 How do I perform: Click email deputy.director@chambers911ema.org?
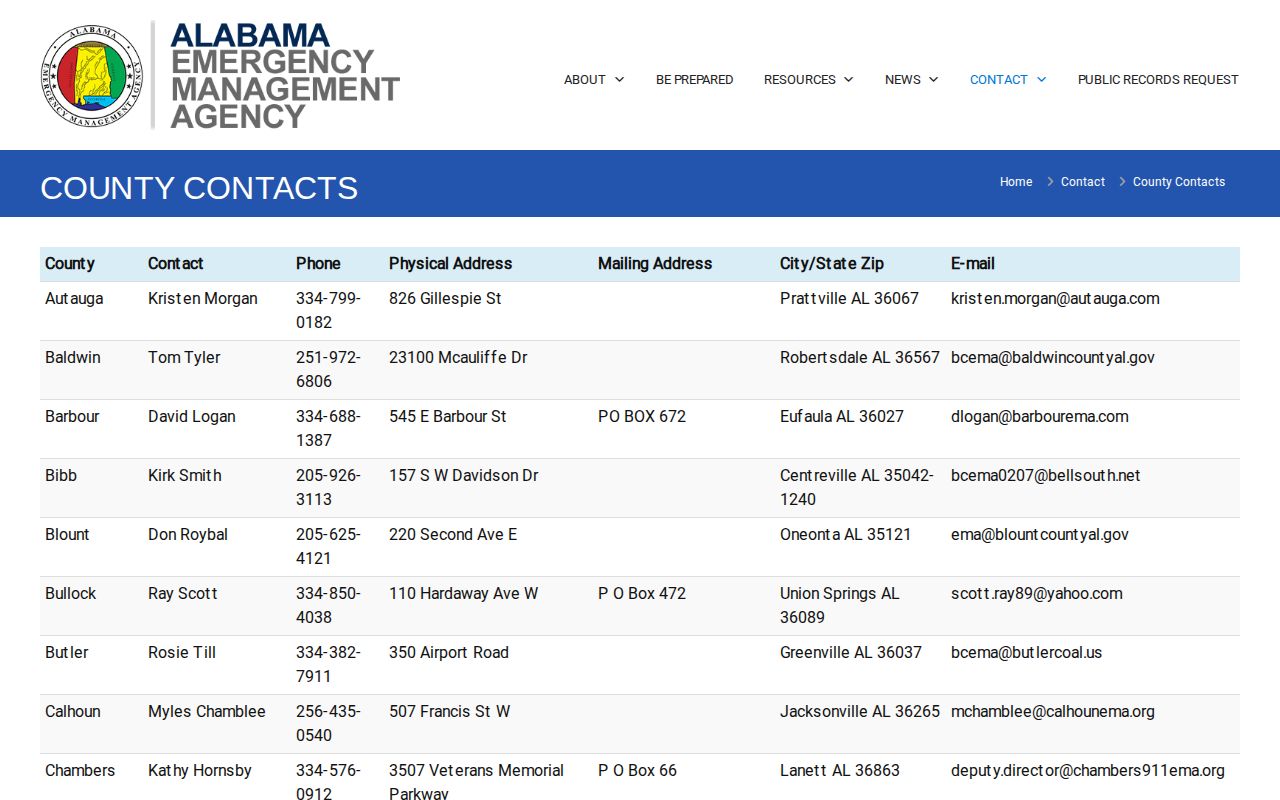[1088, 771]
